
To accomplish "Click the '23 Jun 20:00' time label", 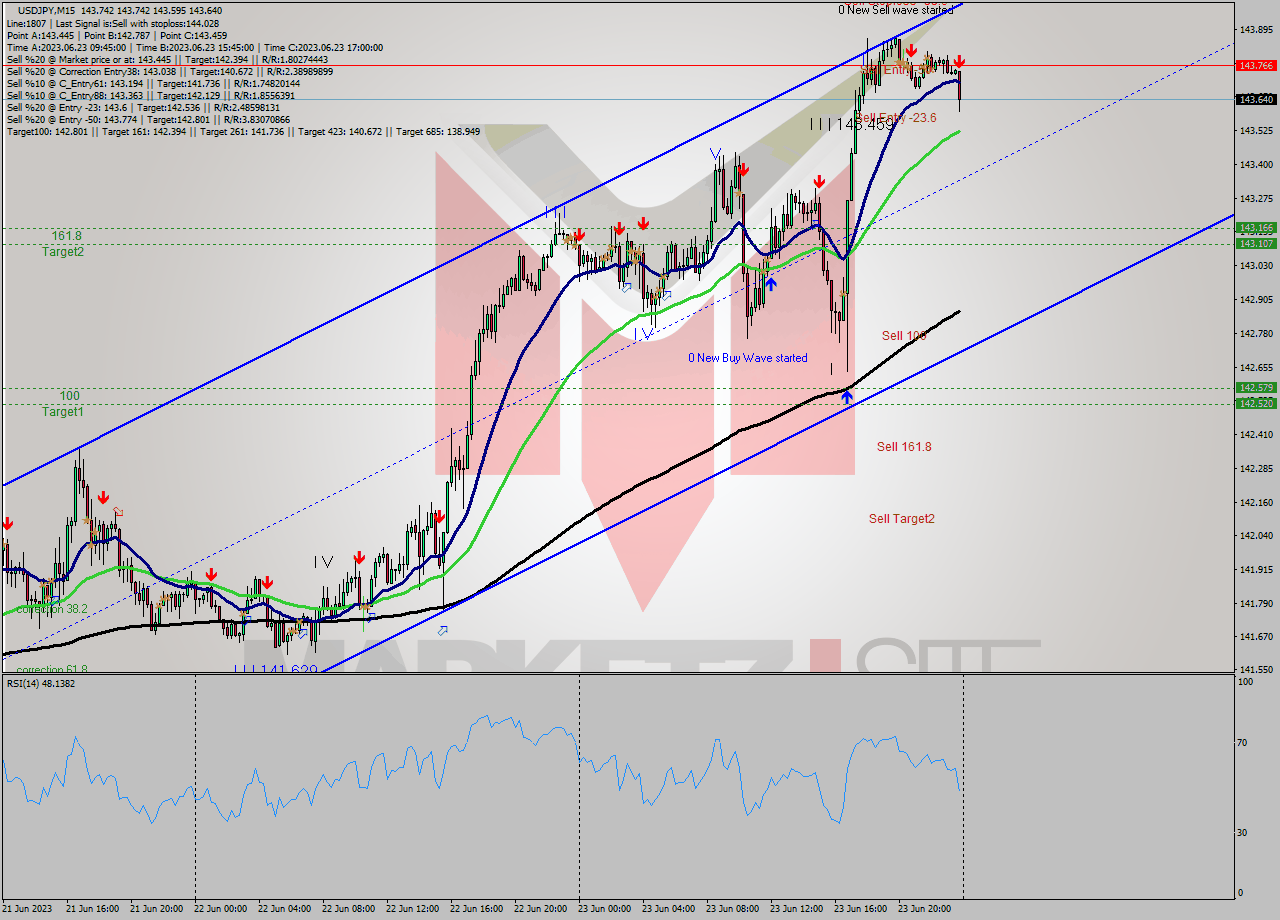I will (x=924, y=909).
